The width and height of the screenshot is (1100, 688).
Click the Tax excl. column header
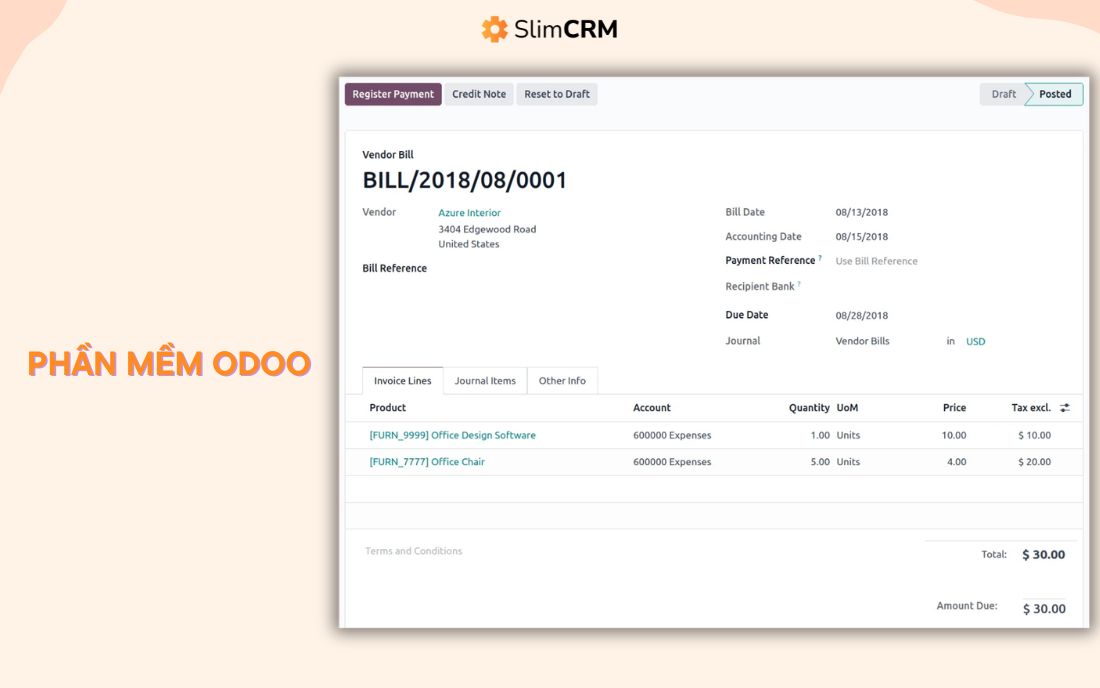tap(1031, 407)
